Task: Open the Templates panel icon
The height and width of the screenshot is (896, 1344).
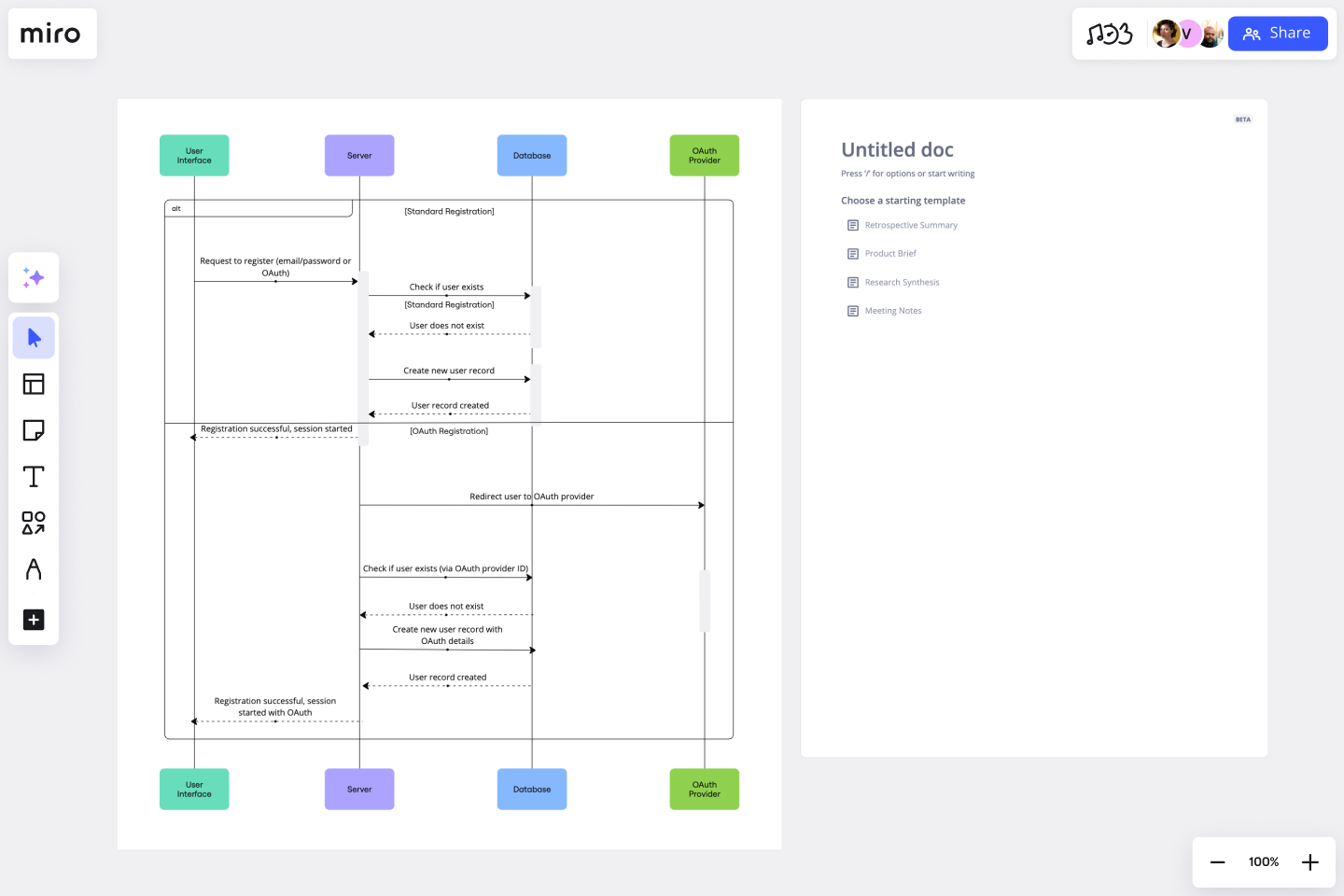Action: 34,384
